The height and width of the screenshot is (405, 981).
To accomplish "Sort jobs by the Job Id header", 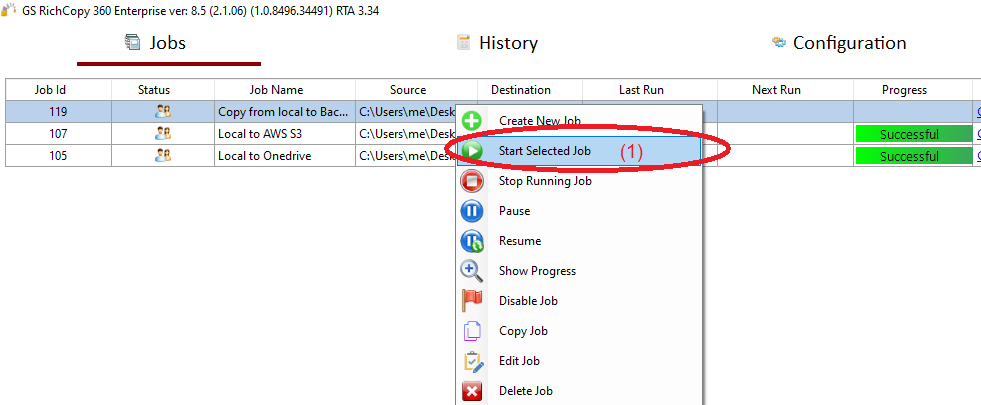I will (x=58, y=90).
